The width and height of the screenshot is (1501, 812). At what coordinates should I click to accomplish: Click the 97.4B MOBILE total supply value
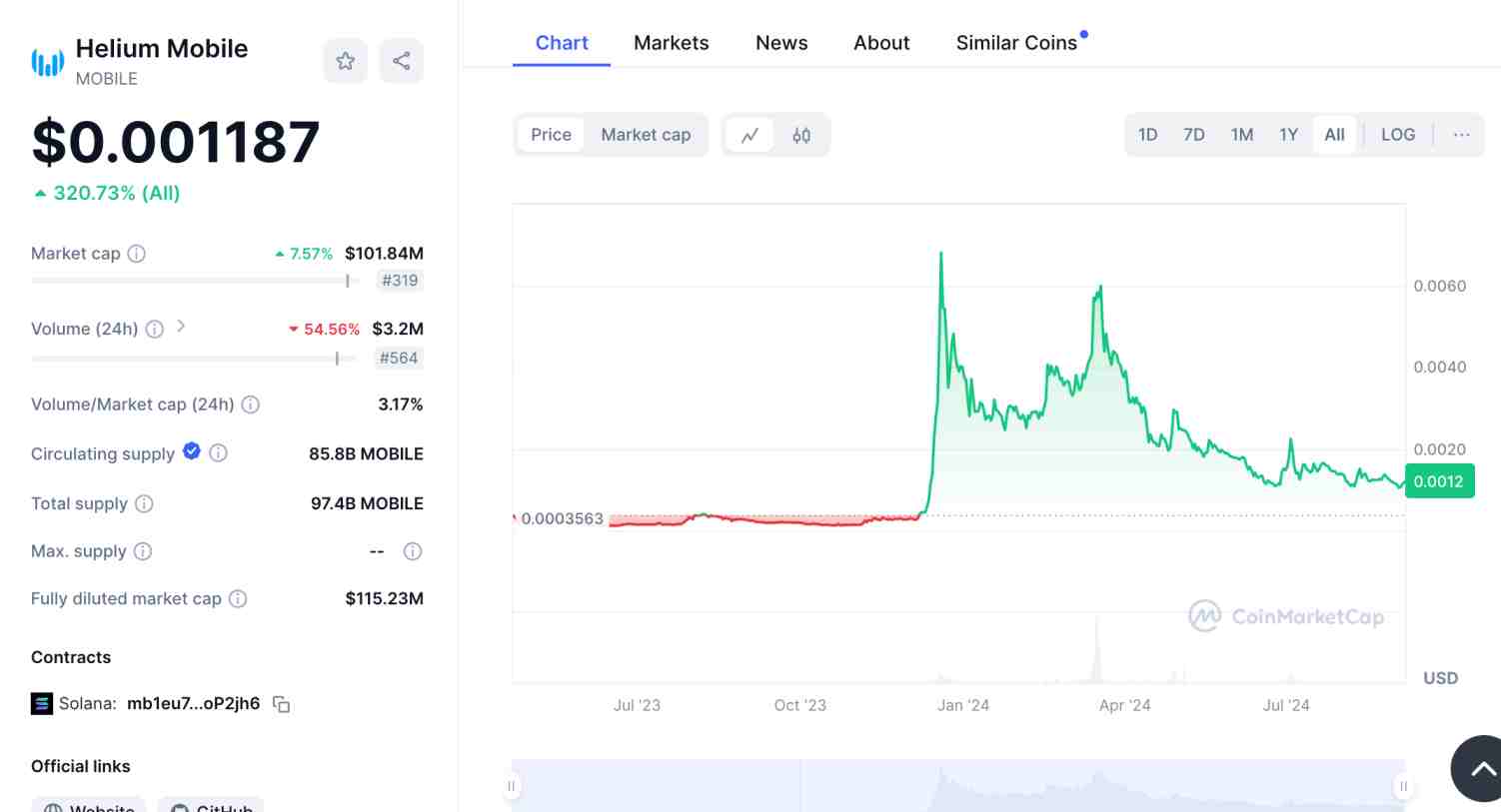[367, 503]
